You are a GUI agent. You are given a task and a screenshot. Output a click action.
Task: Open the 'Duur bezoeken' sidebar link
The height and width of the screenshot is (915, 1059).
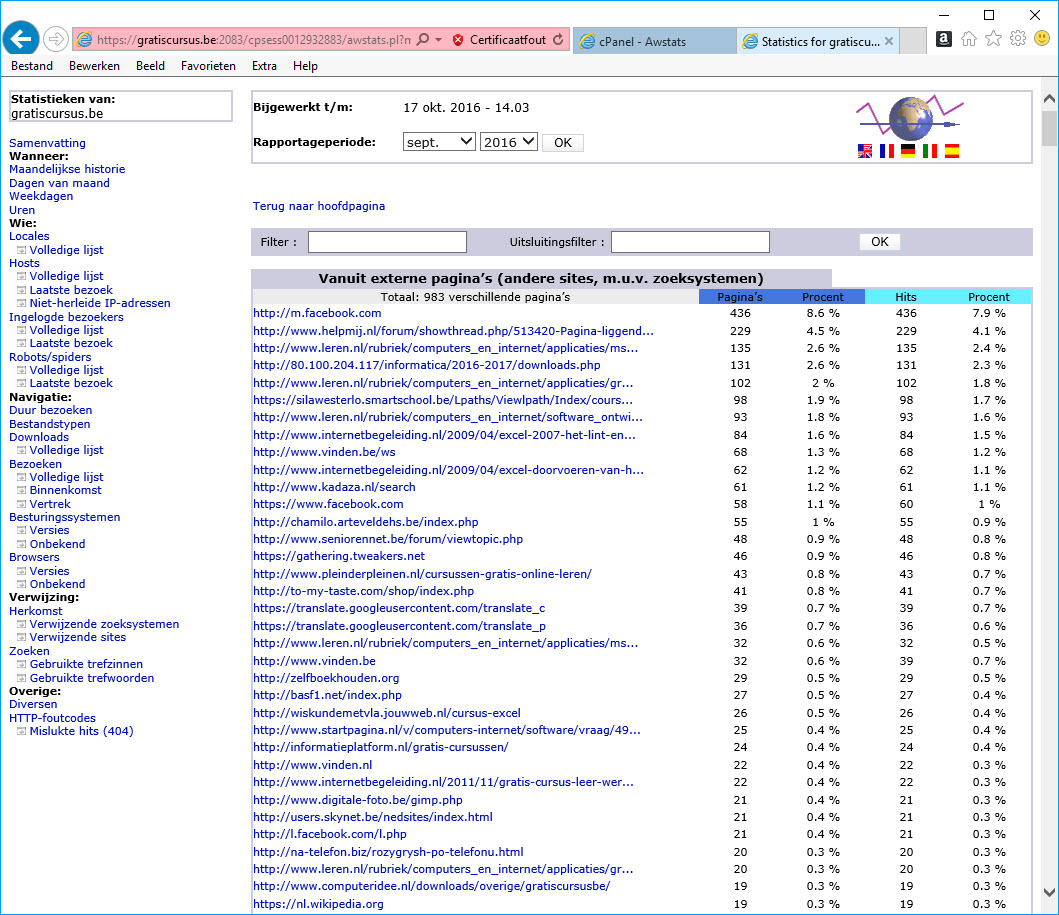tap(51, 410)
